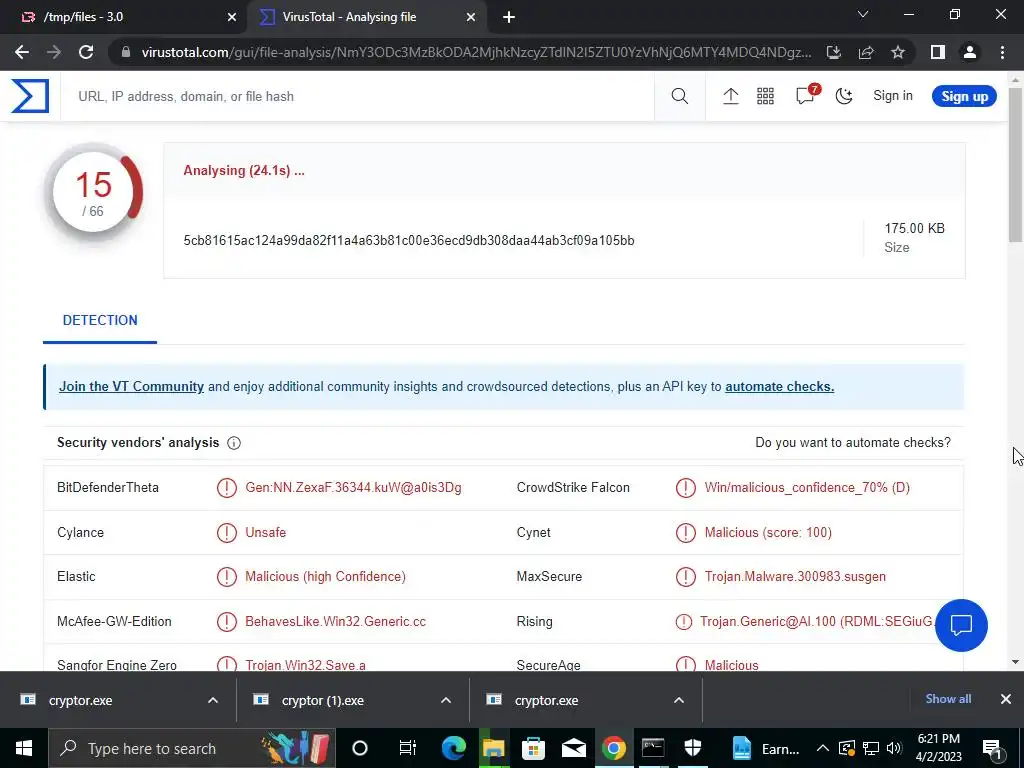Click McAfee-GW-Edition detection warning icon

(x=227, y=621)
